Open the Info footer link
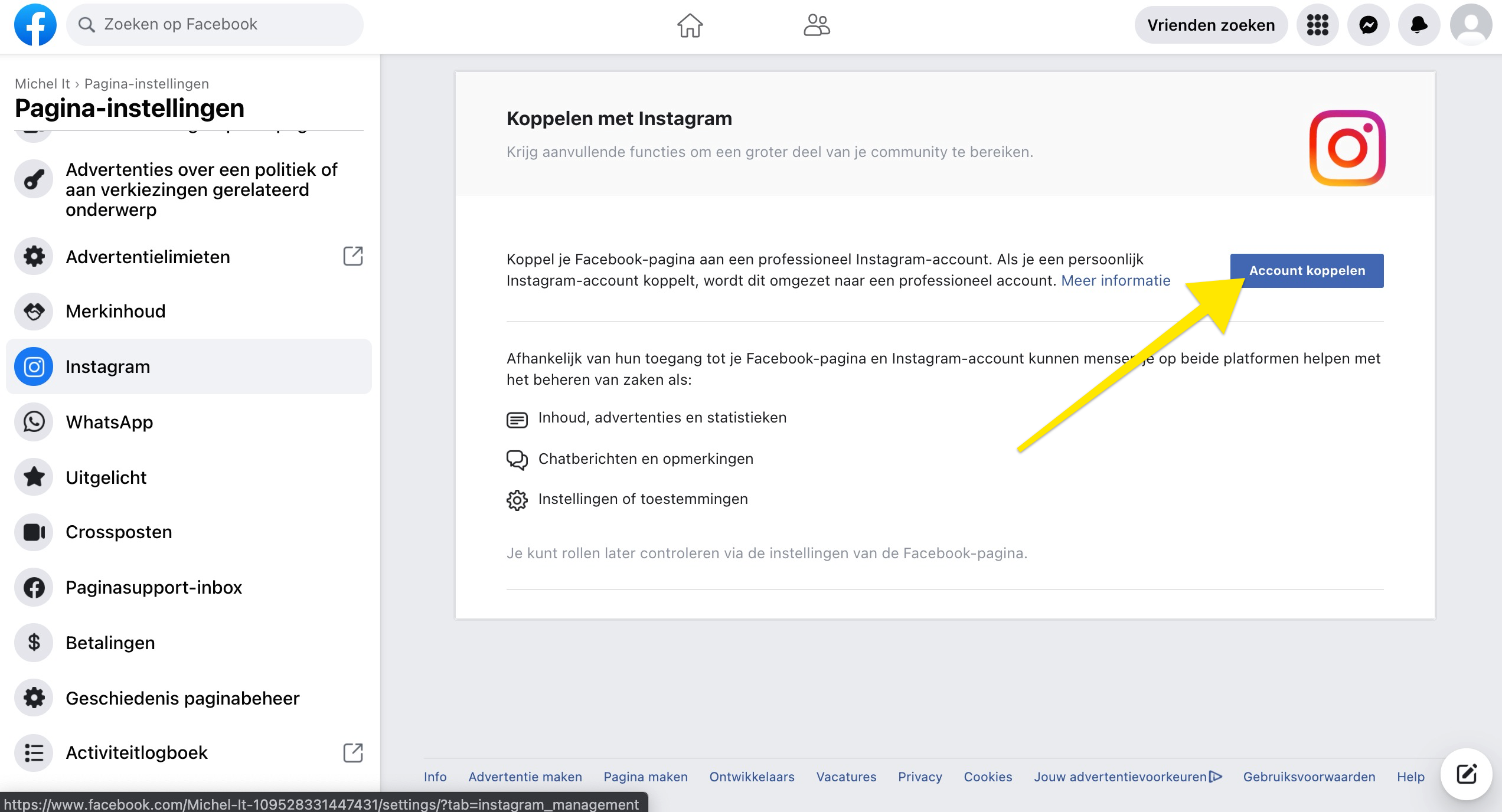Screen dimensions: 1502x812 [435, 777]
